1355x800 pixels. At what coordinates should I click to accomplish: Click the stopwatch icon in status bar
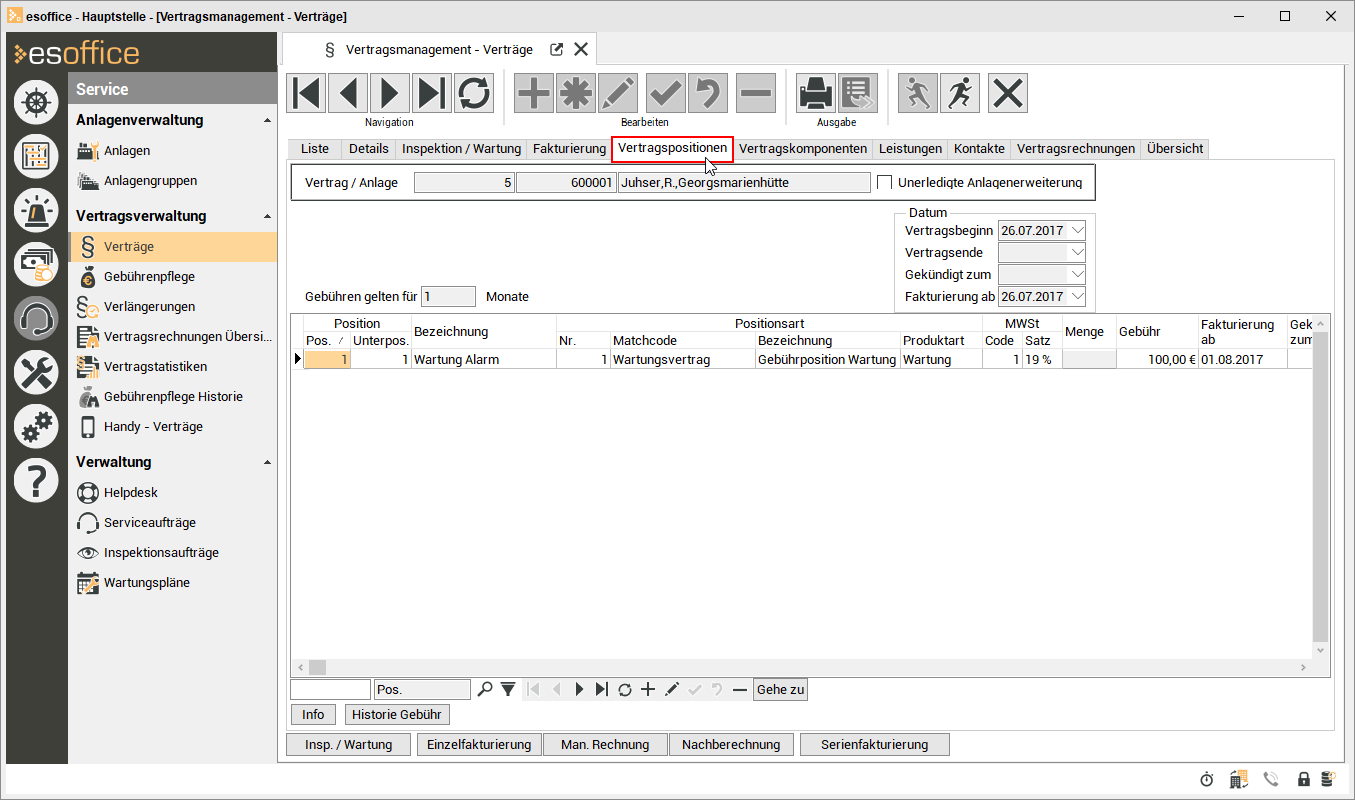[x=1207, y=780]
